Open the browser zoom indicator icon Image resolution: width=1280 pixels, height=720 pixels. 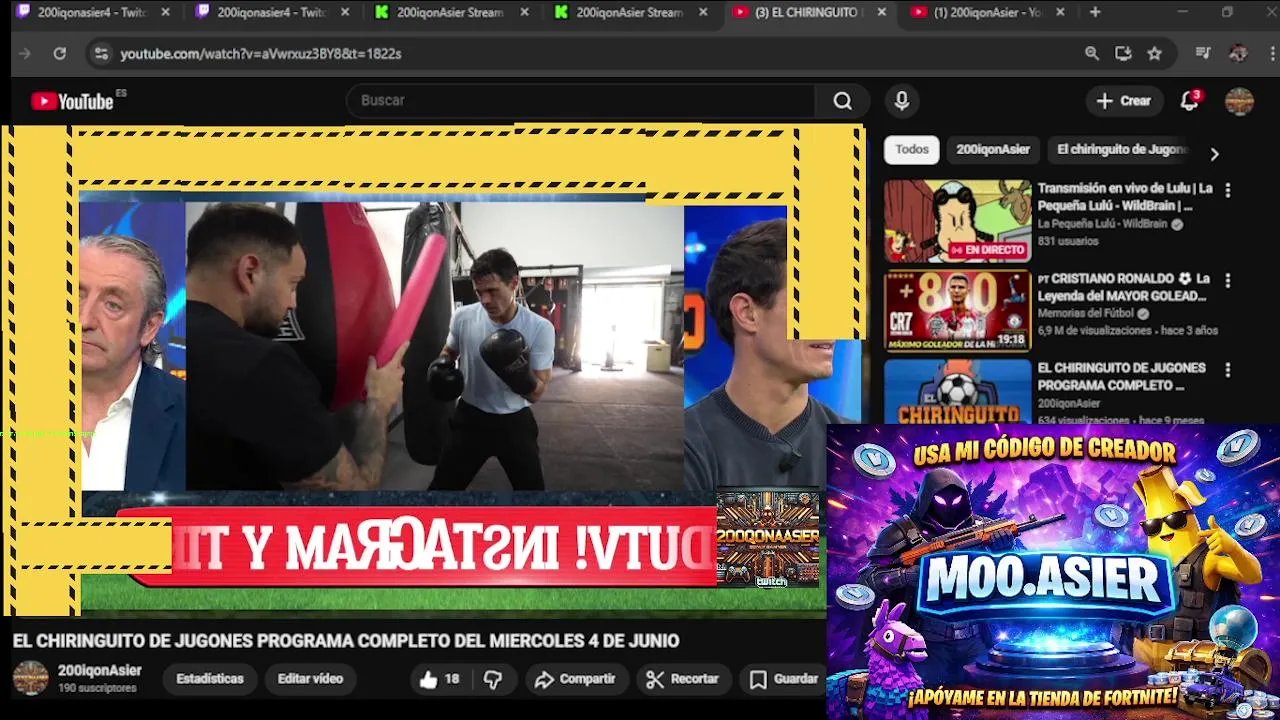pos(1092,54)
